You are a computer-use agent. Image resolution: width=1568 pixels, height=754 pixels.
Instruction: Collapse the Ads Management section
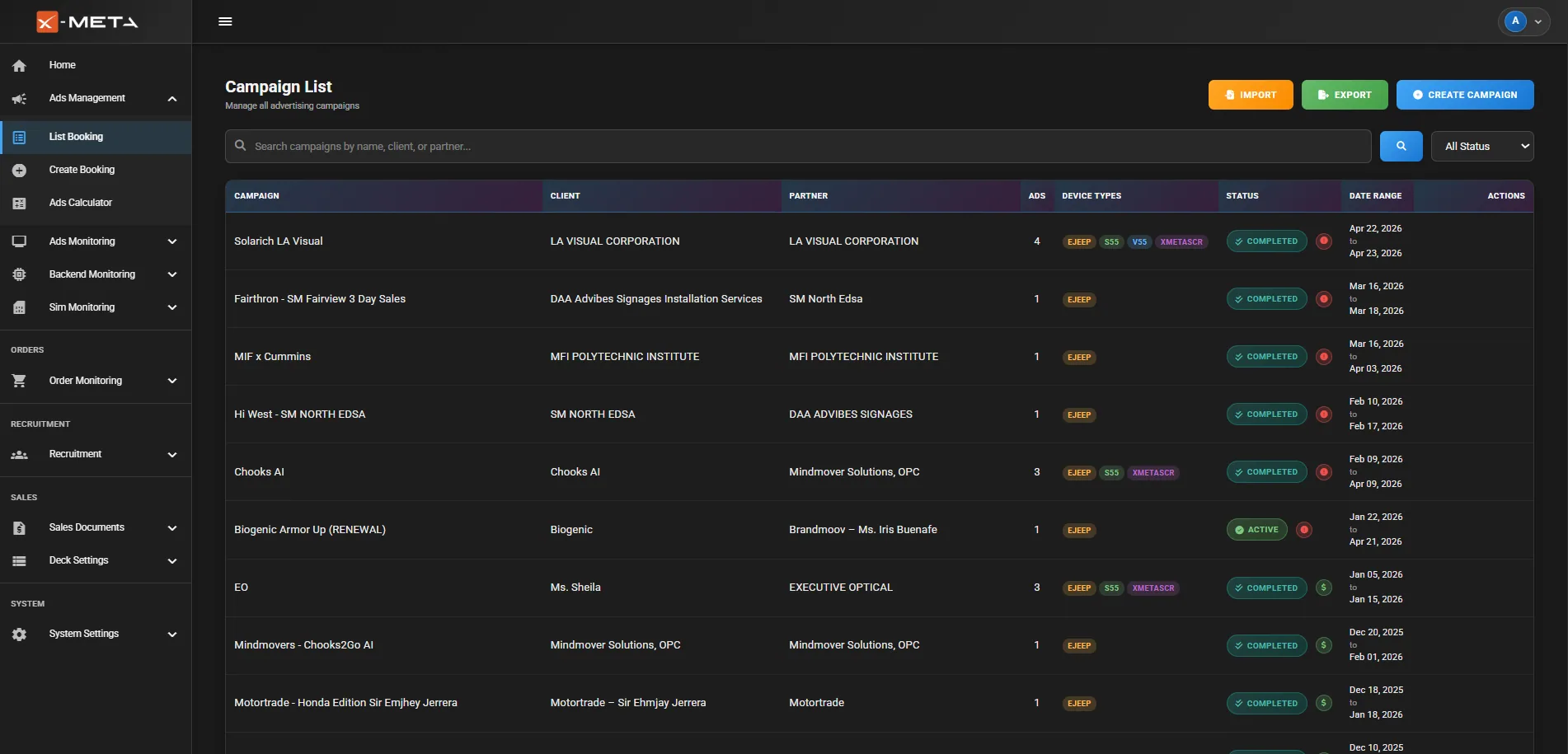96,98
